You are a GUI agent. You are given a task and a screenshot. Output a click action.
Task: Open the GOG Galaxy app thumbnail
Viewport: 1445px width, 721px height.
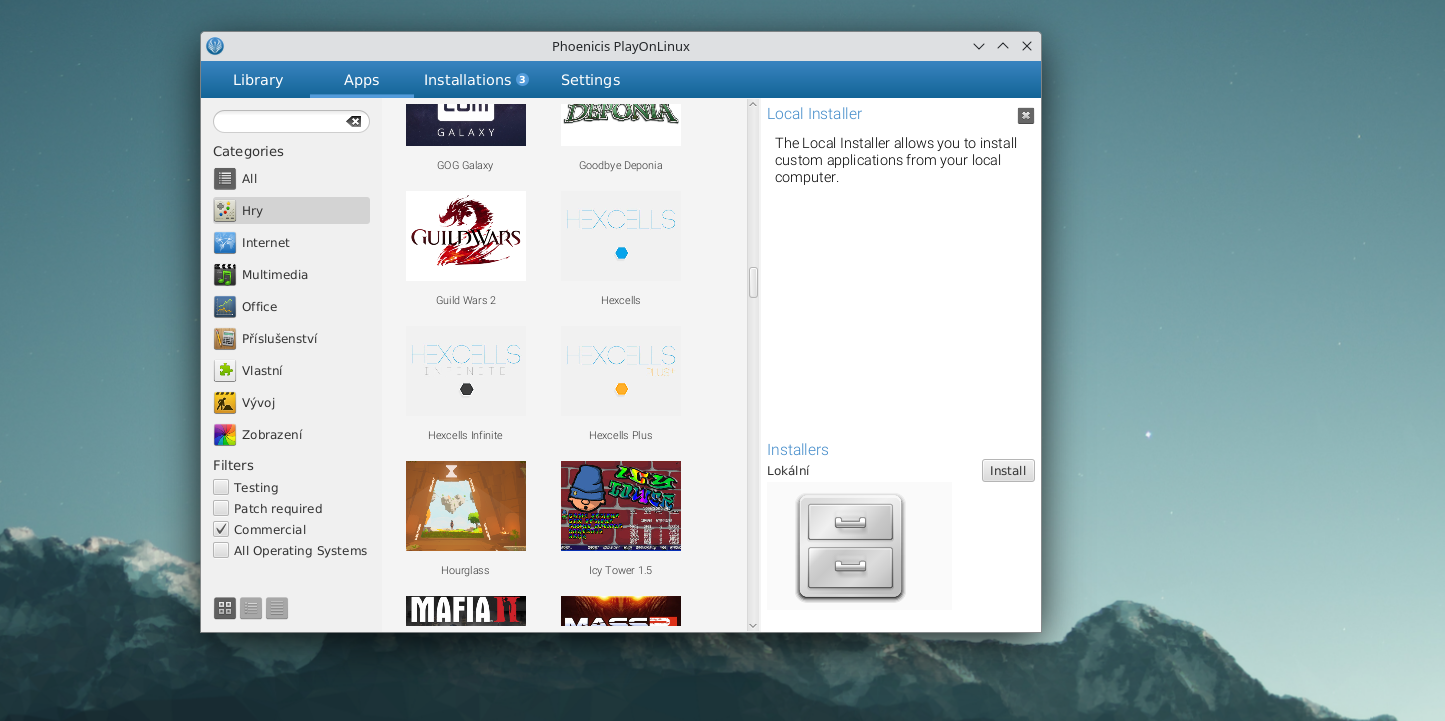pos(466,124)
